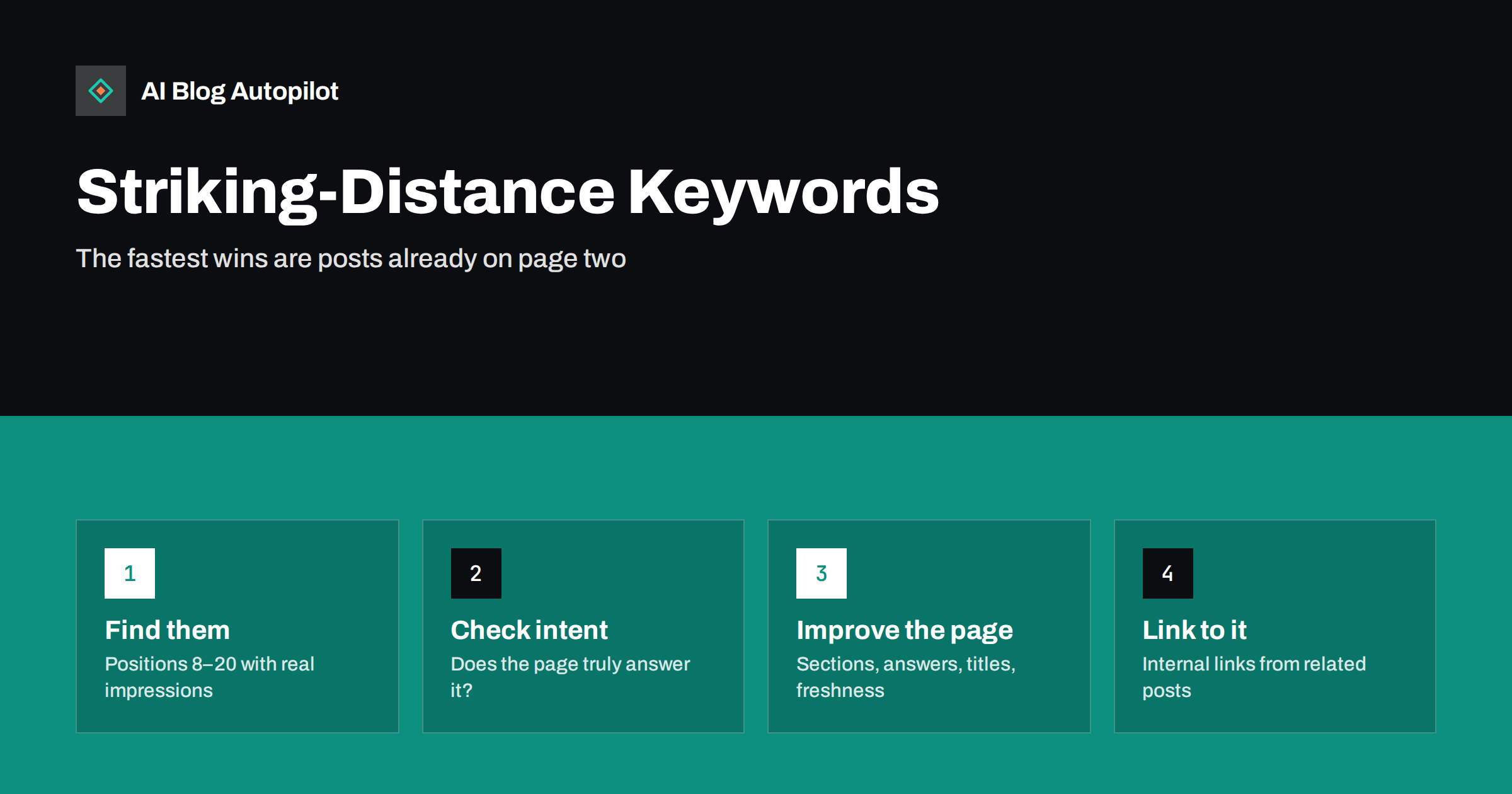Select the Check intent heading
The width and height of the screenshot is (1512, 794).
tap(529, 630)
